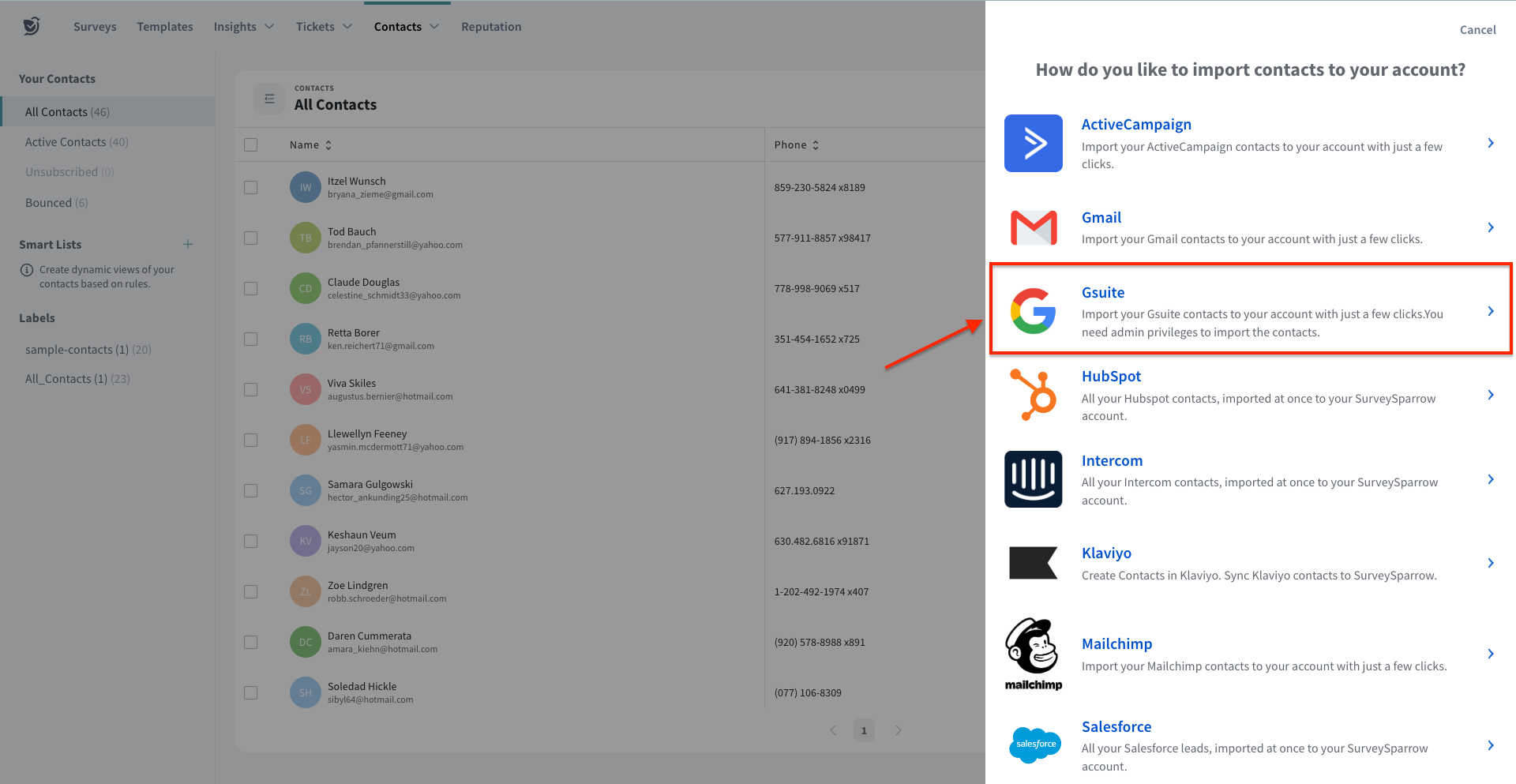Cancel the import contacts panel
The height and width of the screenshot is (784, 1516).
[x=1477, y=30]
